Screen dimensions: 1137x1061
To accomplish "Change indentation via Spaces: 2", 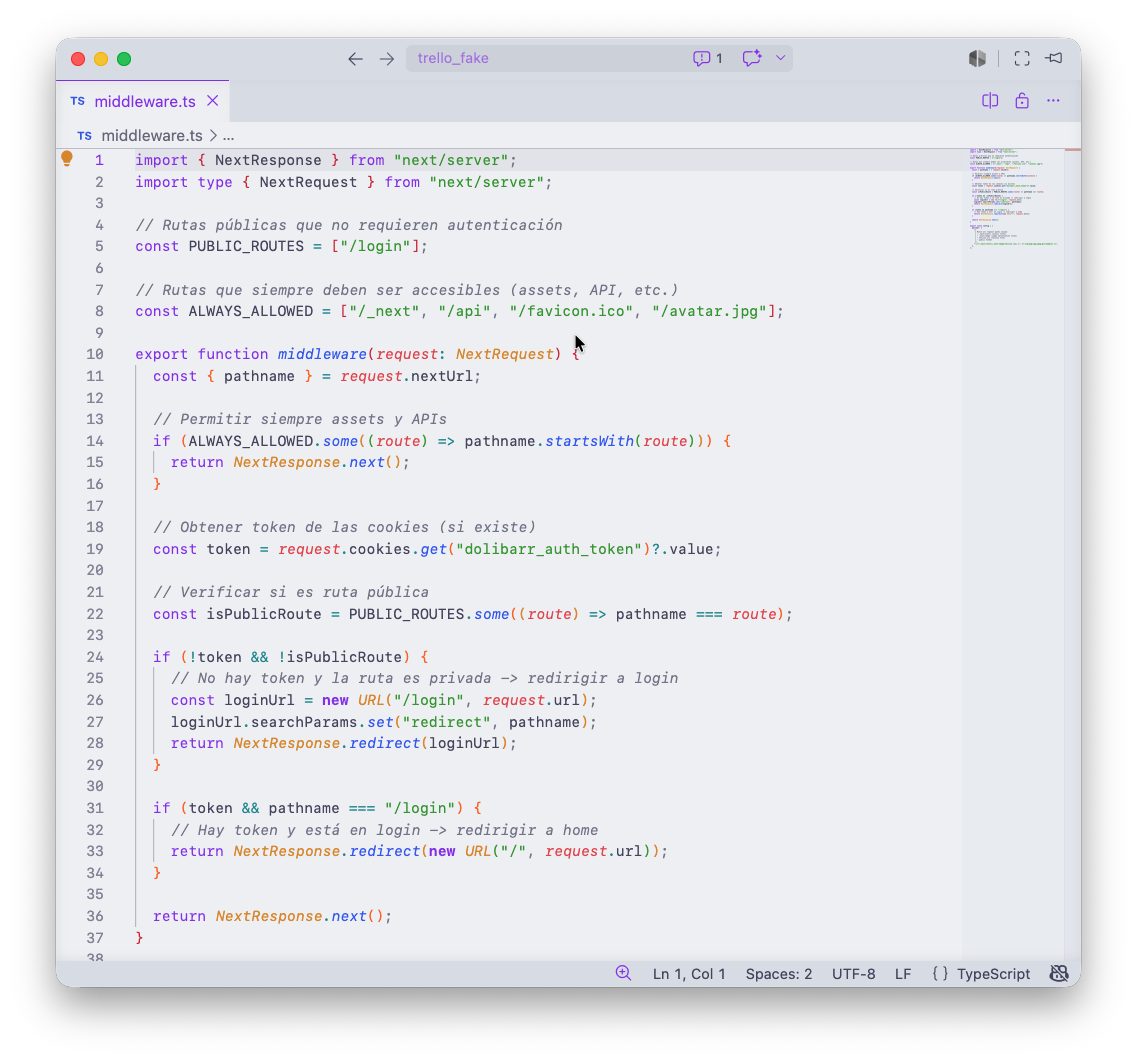I will (779, 974).
